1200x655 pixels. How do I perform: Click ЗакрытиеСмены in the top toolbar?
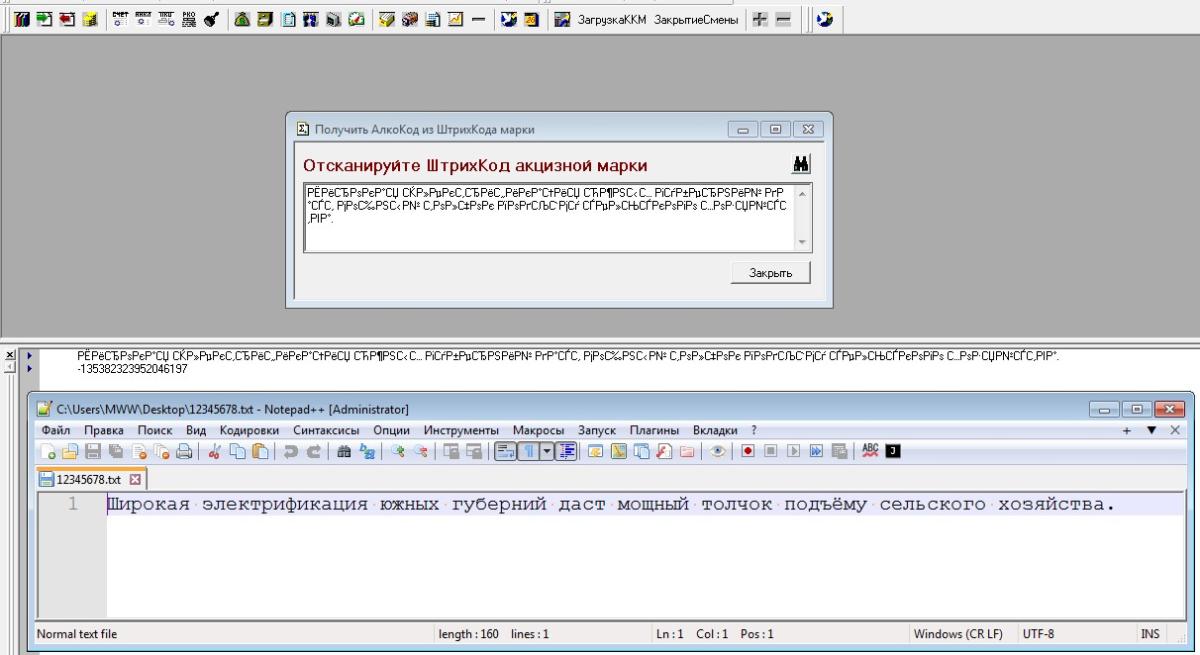click(x=695, y=20)
